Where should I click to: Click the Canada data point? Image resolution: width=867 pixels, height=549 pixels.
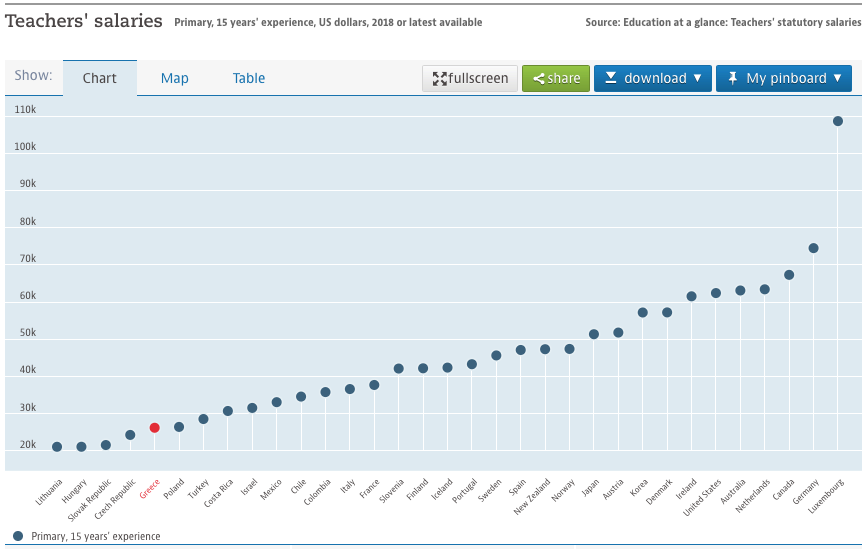[x=789, y=275]
